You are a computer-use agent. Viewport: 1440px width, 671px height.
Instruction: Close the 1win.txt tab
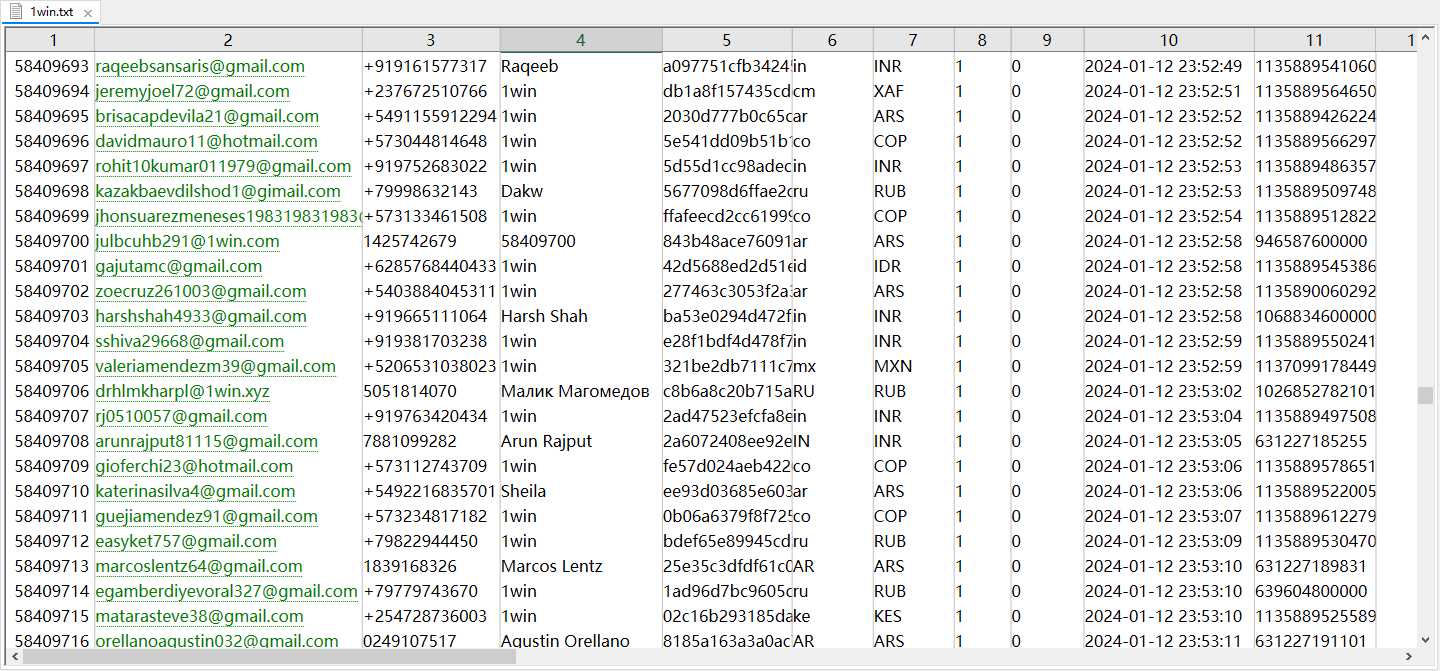(x=88, y=13)
